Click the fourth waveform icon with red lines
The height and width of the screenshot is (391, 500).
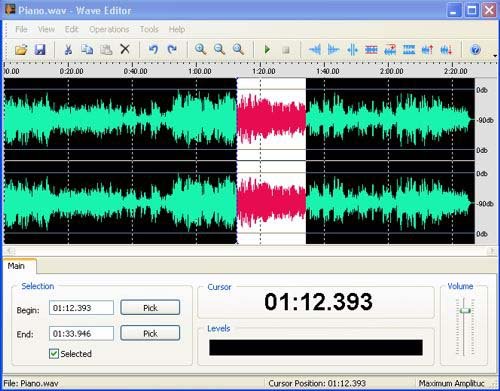[x=371, y=50]
